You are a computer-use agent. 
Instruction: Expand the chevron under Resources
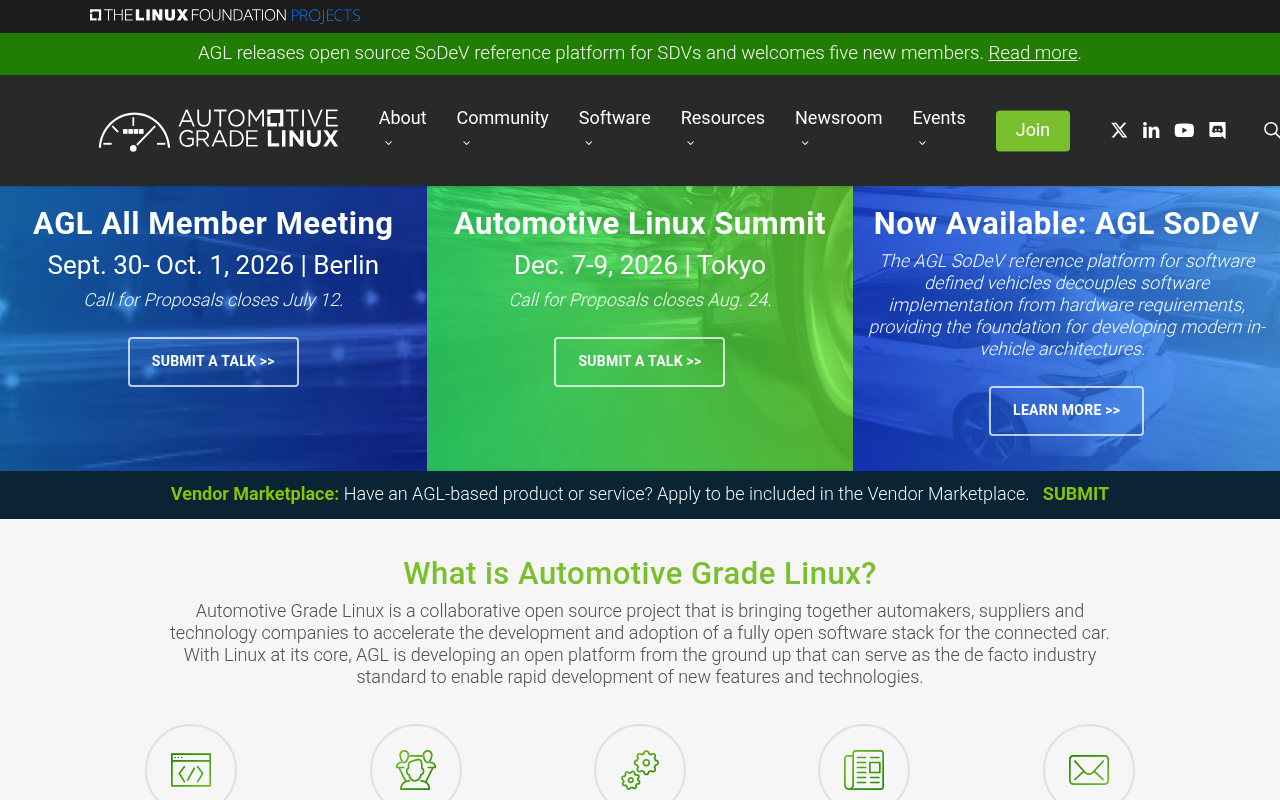point(690,143)
